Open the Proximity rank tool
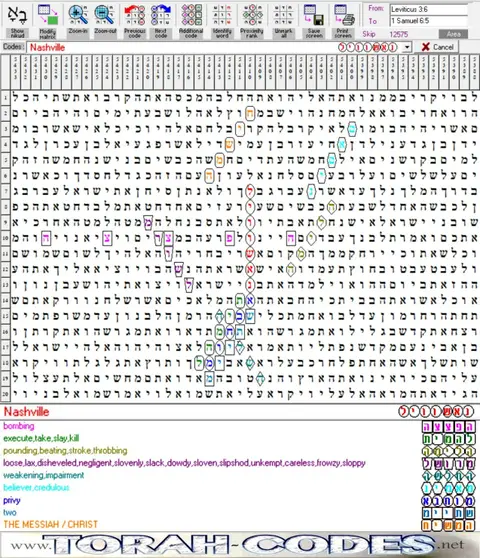 click(252, 15)
